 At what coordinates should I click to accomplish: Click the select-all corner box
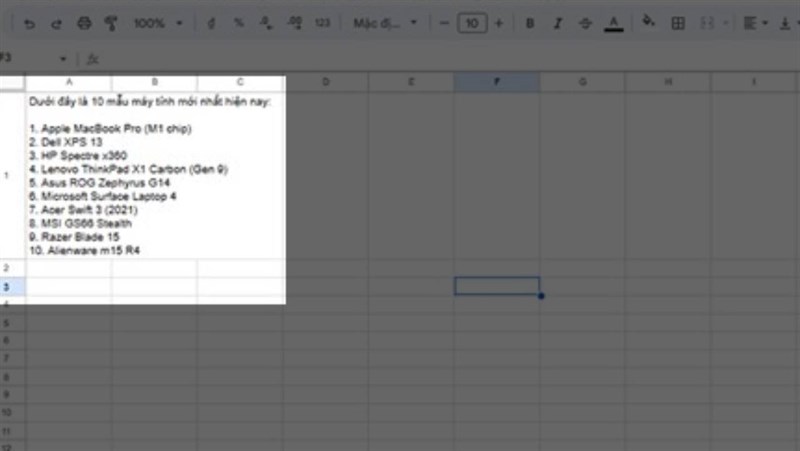[x=12, y=83]
